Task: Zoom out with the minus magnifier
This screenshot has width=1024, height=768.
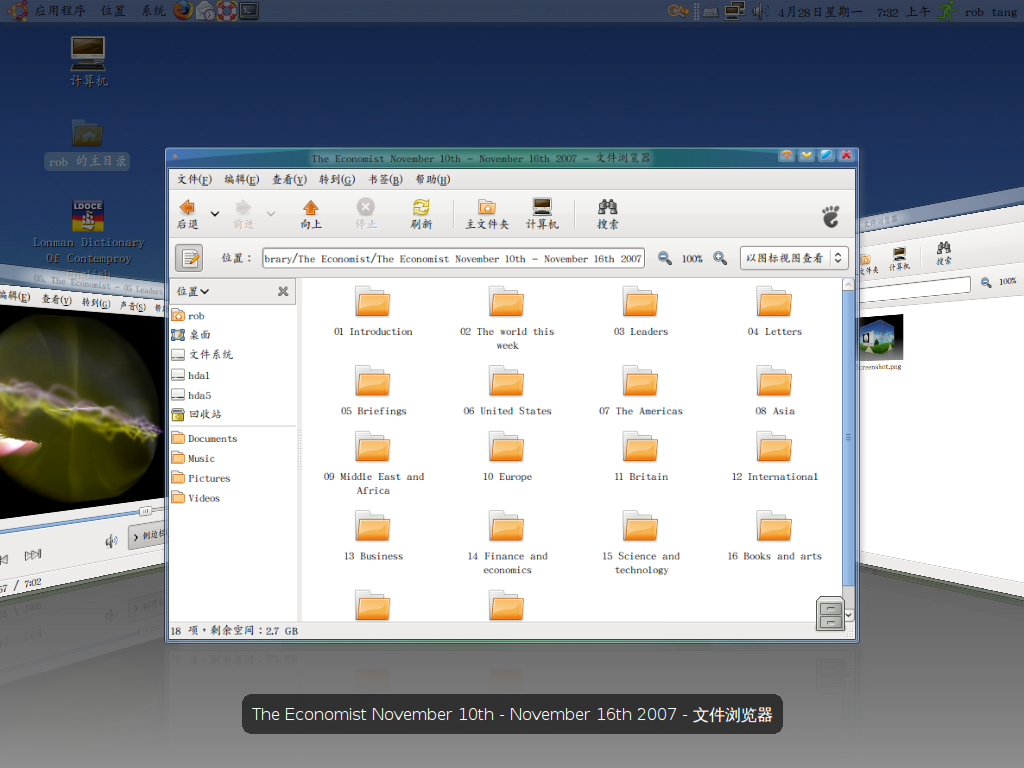Action: [664, 258]
